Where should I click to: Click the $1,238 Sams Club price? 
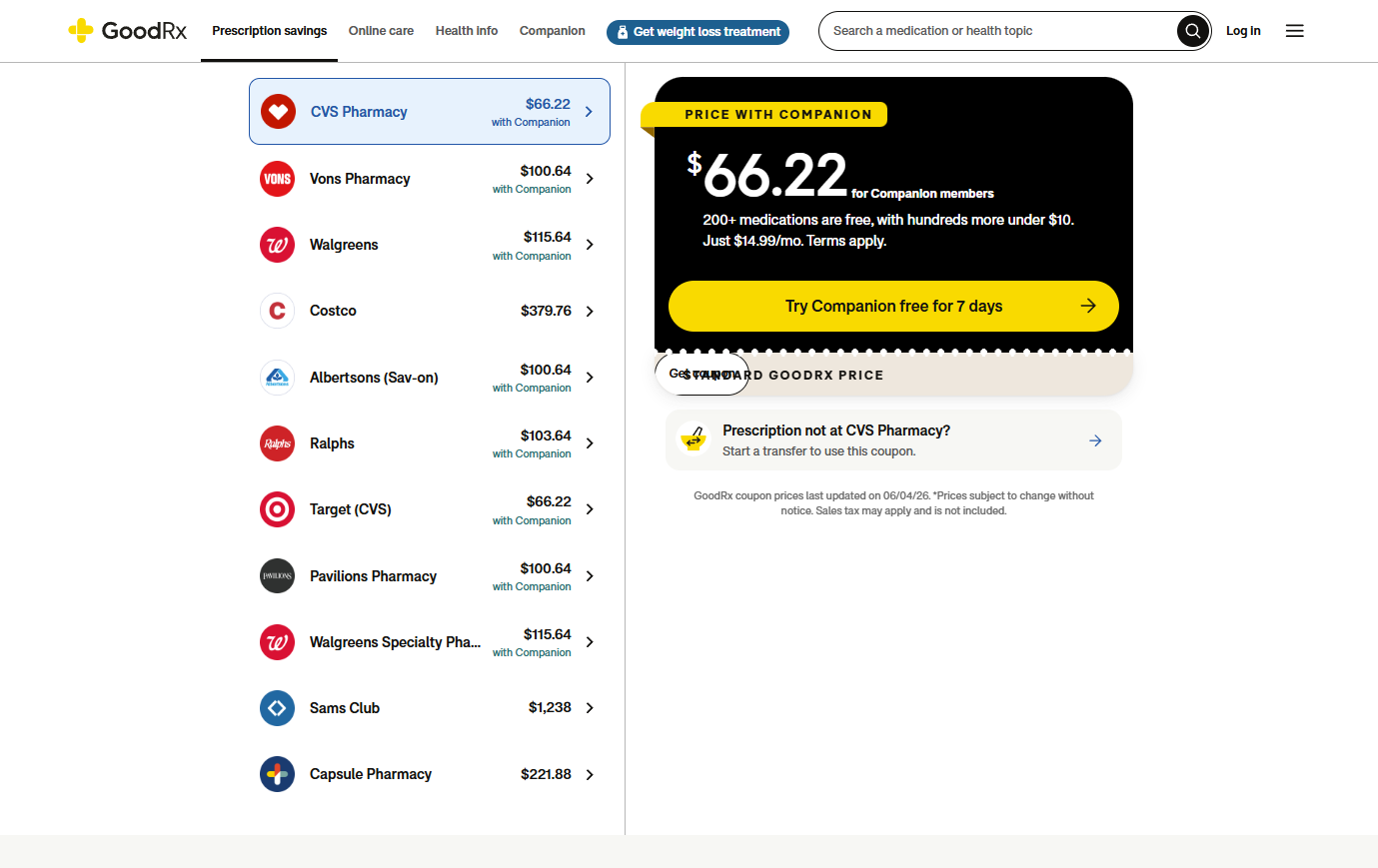pyautogui.click(x=550, y=707)
